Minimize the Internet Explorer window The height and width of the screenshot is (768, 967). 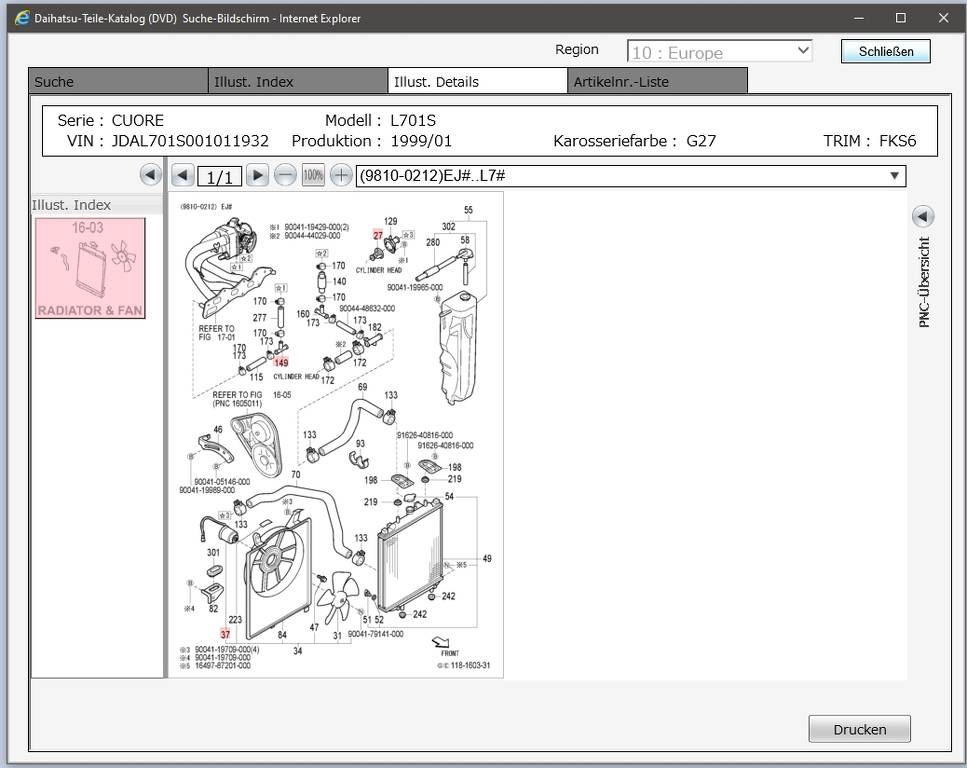[858, 18]
